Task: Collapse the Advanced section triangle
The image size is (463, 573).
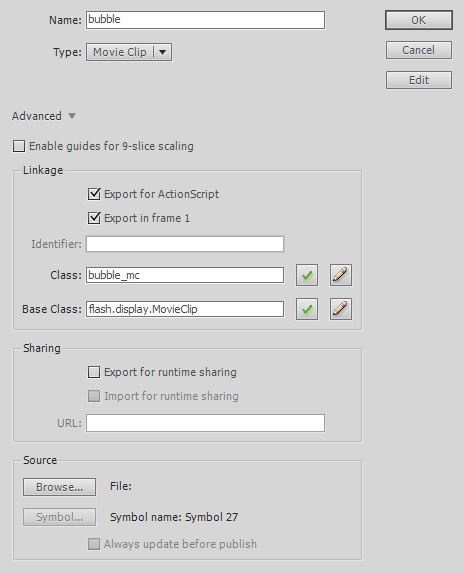Action: tap(72, 116)
